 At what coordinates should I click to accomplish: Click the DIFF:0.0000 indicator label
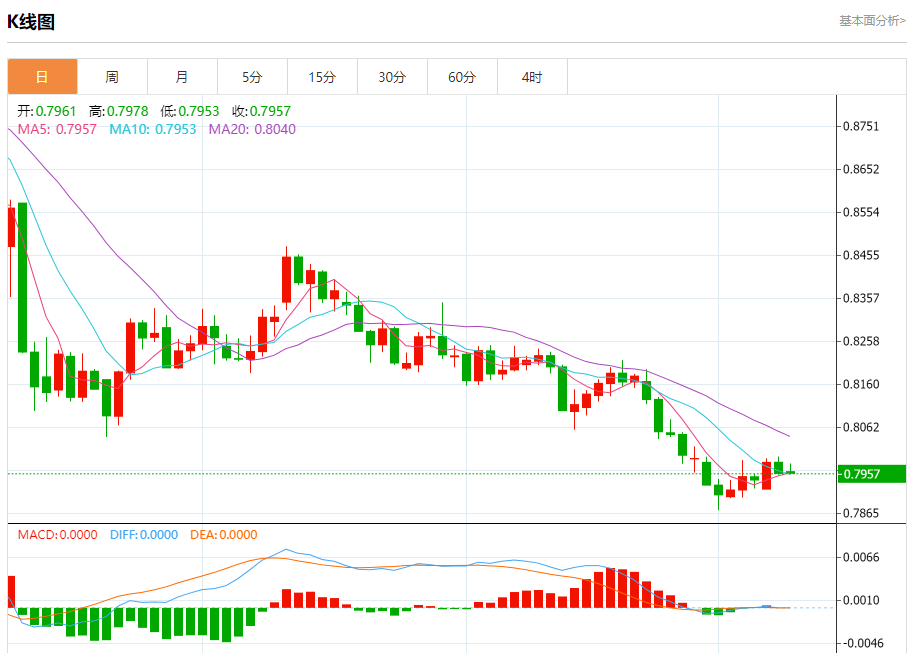144,535
